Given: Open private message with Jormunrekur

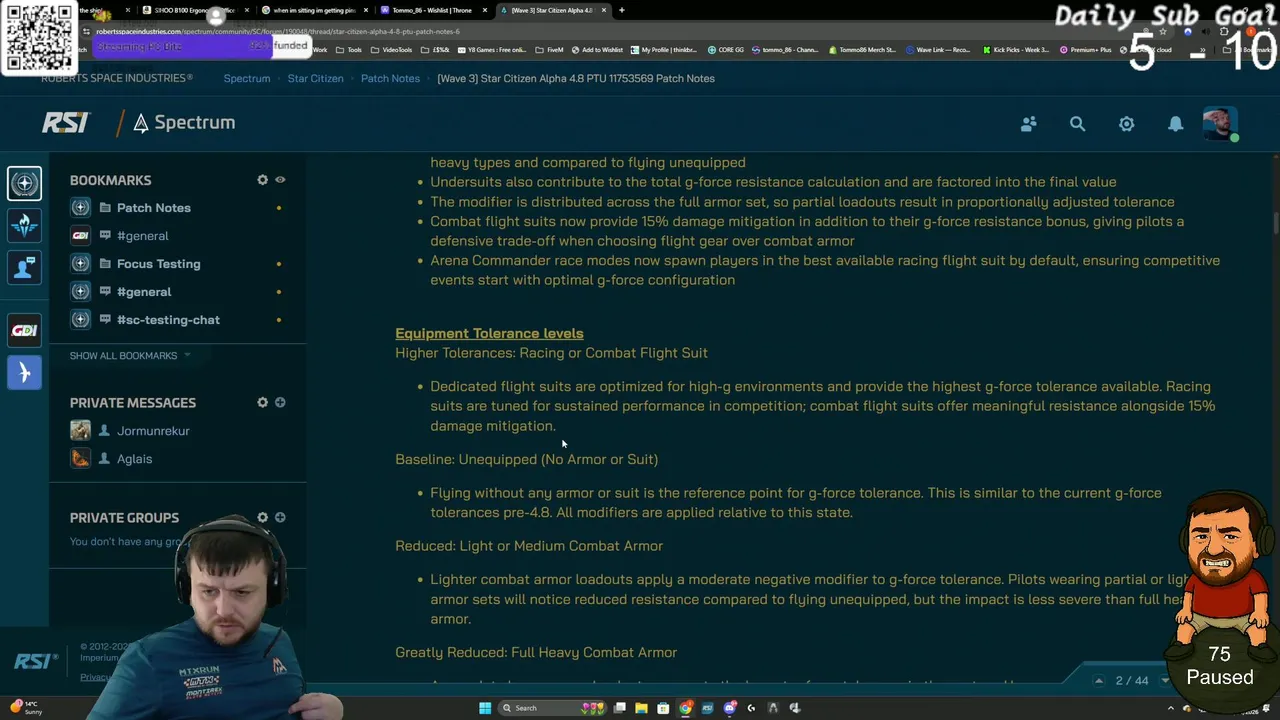Looking at the screenshot, I should 153,431.
